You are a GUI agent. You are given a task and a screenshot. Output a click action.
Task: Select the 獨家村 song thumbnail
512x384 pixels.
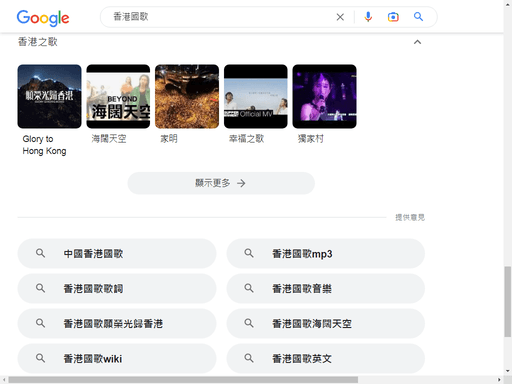[x=324, y=96]
